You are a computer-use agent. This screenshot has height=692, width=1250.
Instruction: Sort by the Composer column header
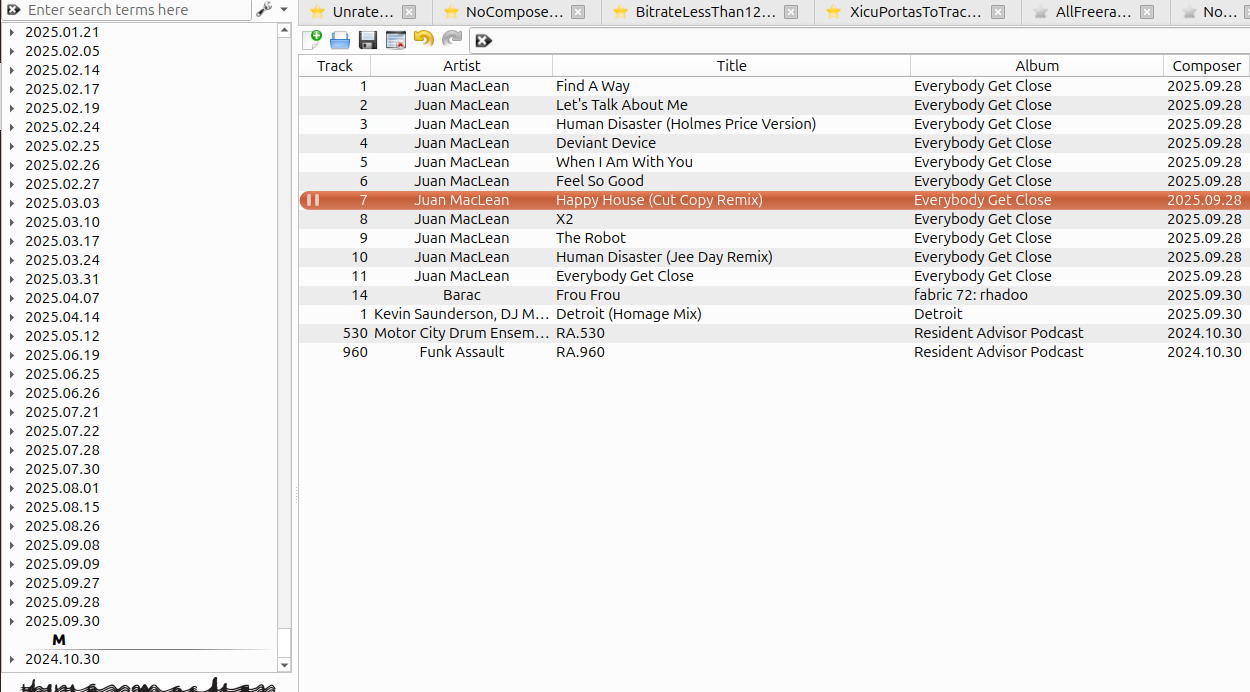1206,66
